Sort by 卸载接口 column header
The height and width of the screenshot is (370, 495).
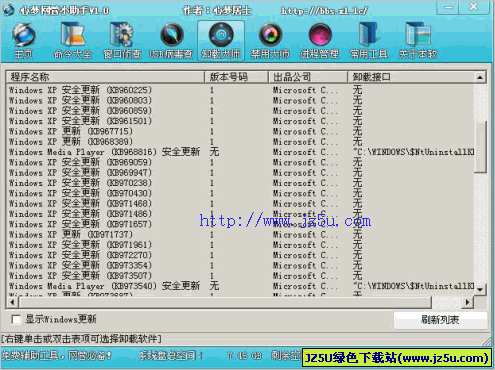tap(411, 77)
